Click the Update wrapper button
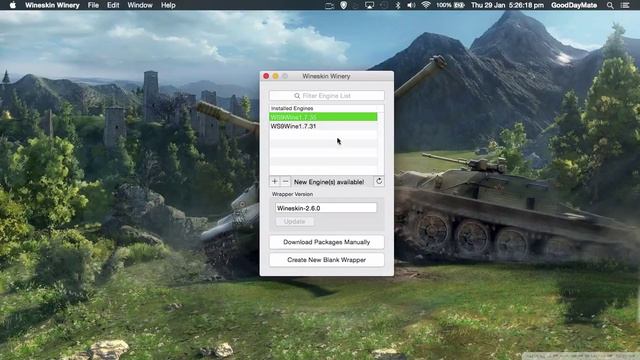Screen dimensions: 640x360 294,221
